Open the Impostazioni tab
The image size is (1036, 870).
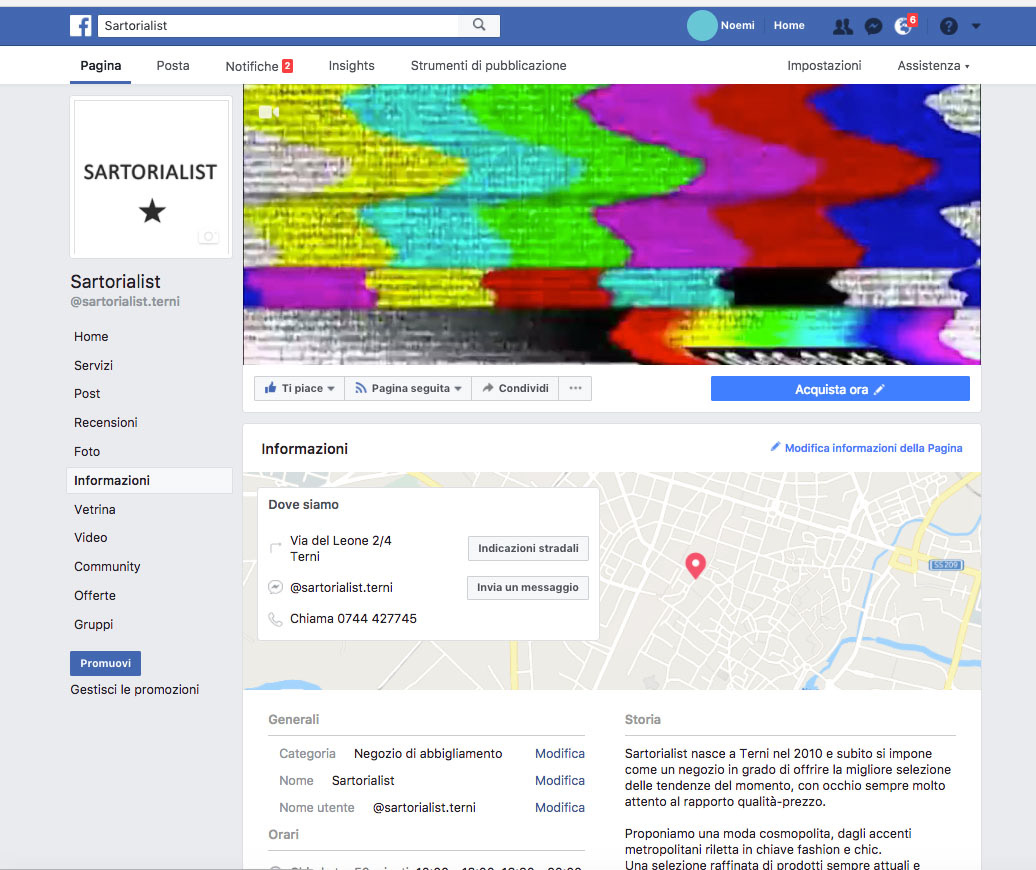point(824,65)
